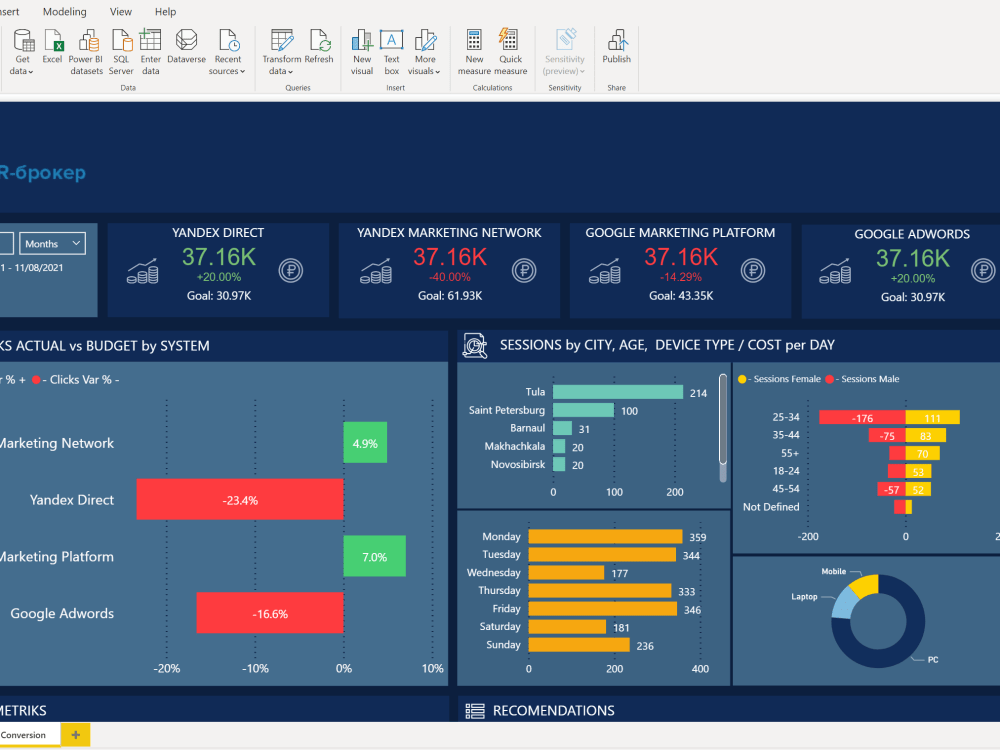Select the Yandex Direct -23.4% bar
This screenshot has height=750, width=1000.
point(240,500)
